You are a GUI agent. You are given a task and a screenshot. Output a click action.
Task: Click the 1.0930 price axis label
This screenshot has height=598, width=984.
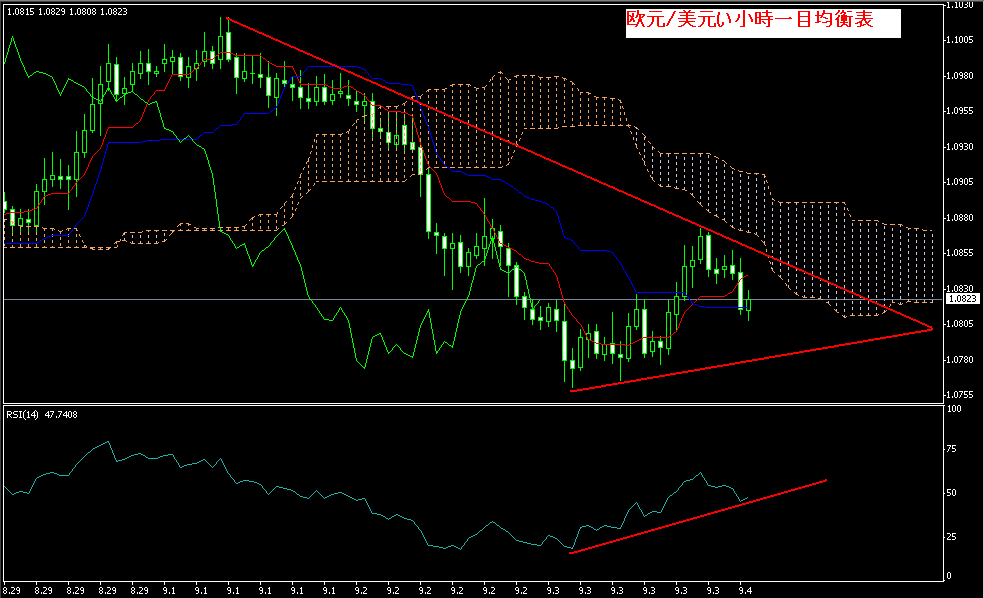pos(960,147)
